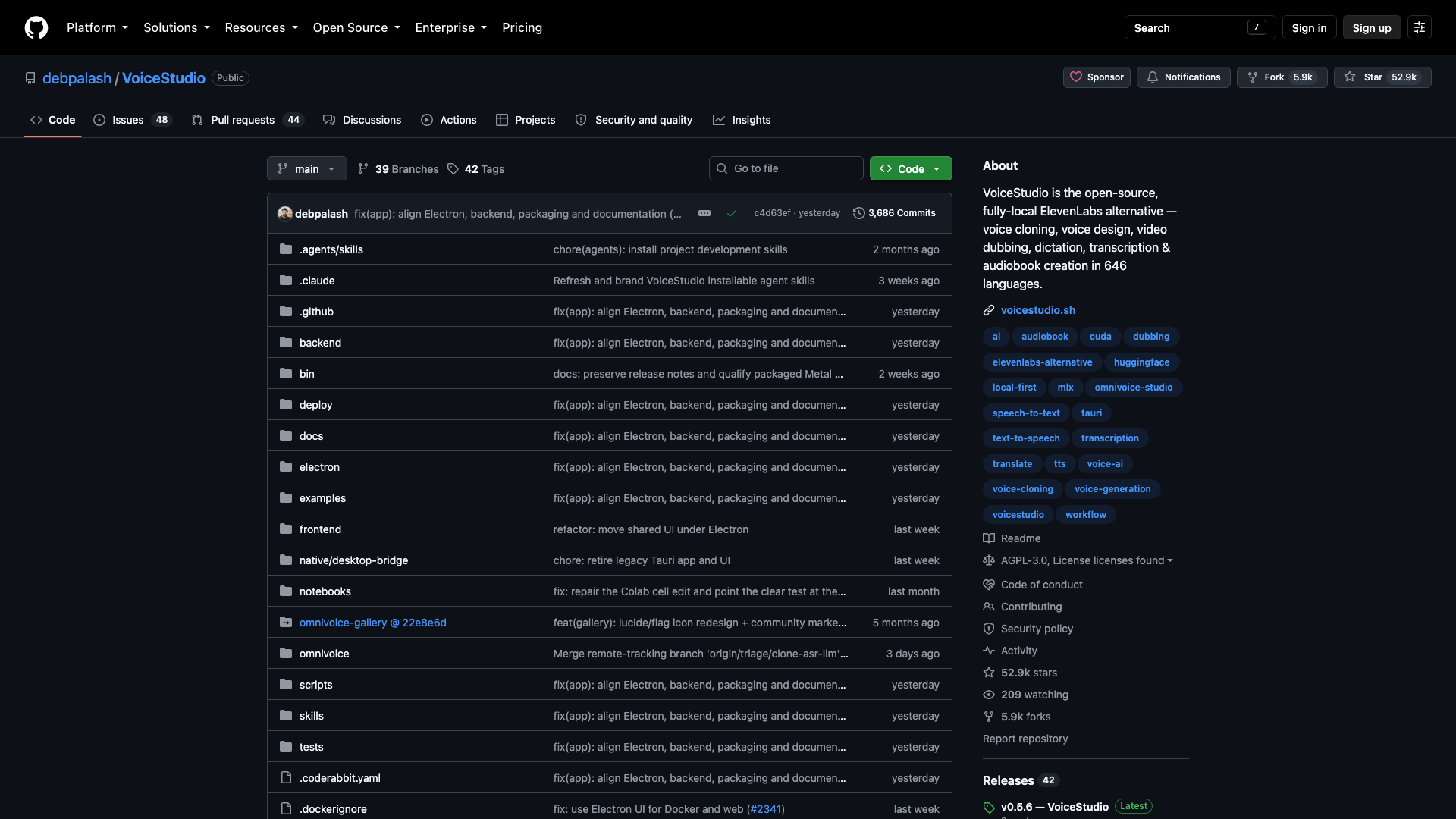
Task: Expand the Solutions navigation menu
Action: pos(177,27)
